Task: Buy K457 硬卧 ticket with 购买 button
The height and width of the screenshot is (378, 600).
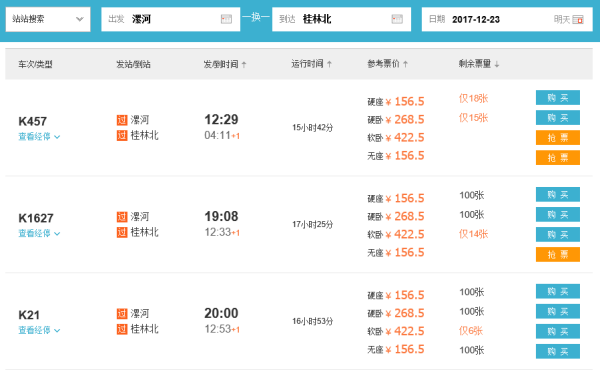Action: pyautogui.click(x=558, y=118)
